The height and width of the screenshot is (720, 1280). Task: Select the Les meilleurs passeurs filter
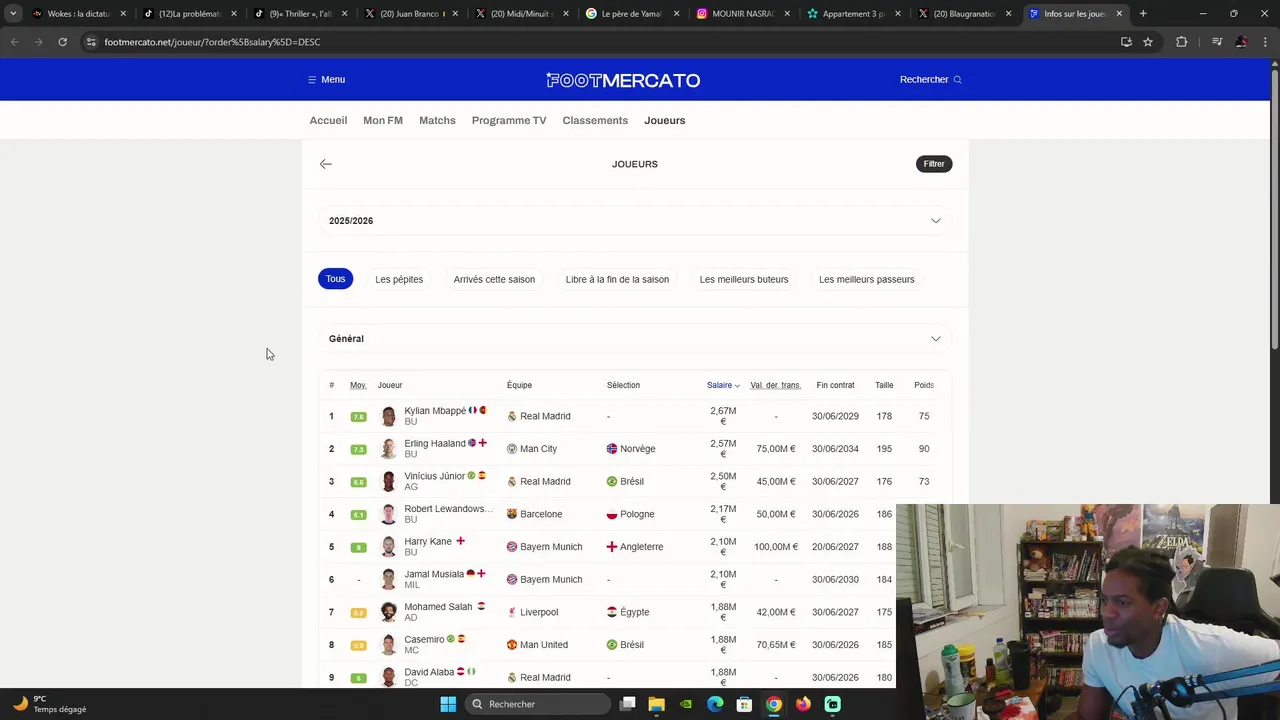(866, 279)
